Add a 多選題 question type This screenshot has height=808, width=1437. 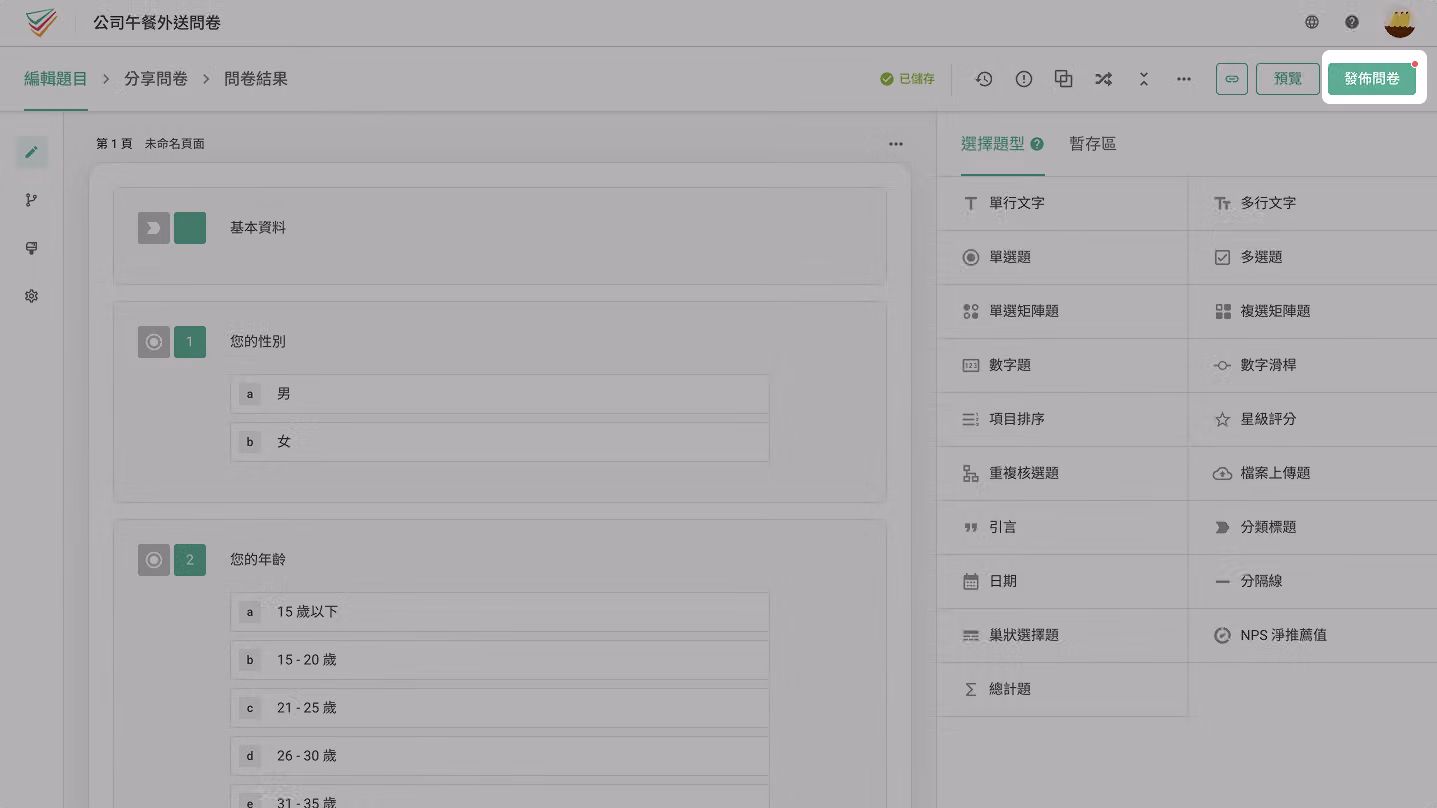tap(1313, 257)
